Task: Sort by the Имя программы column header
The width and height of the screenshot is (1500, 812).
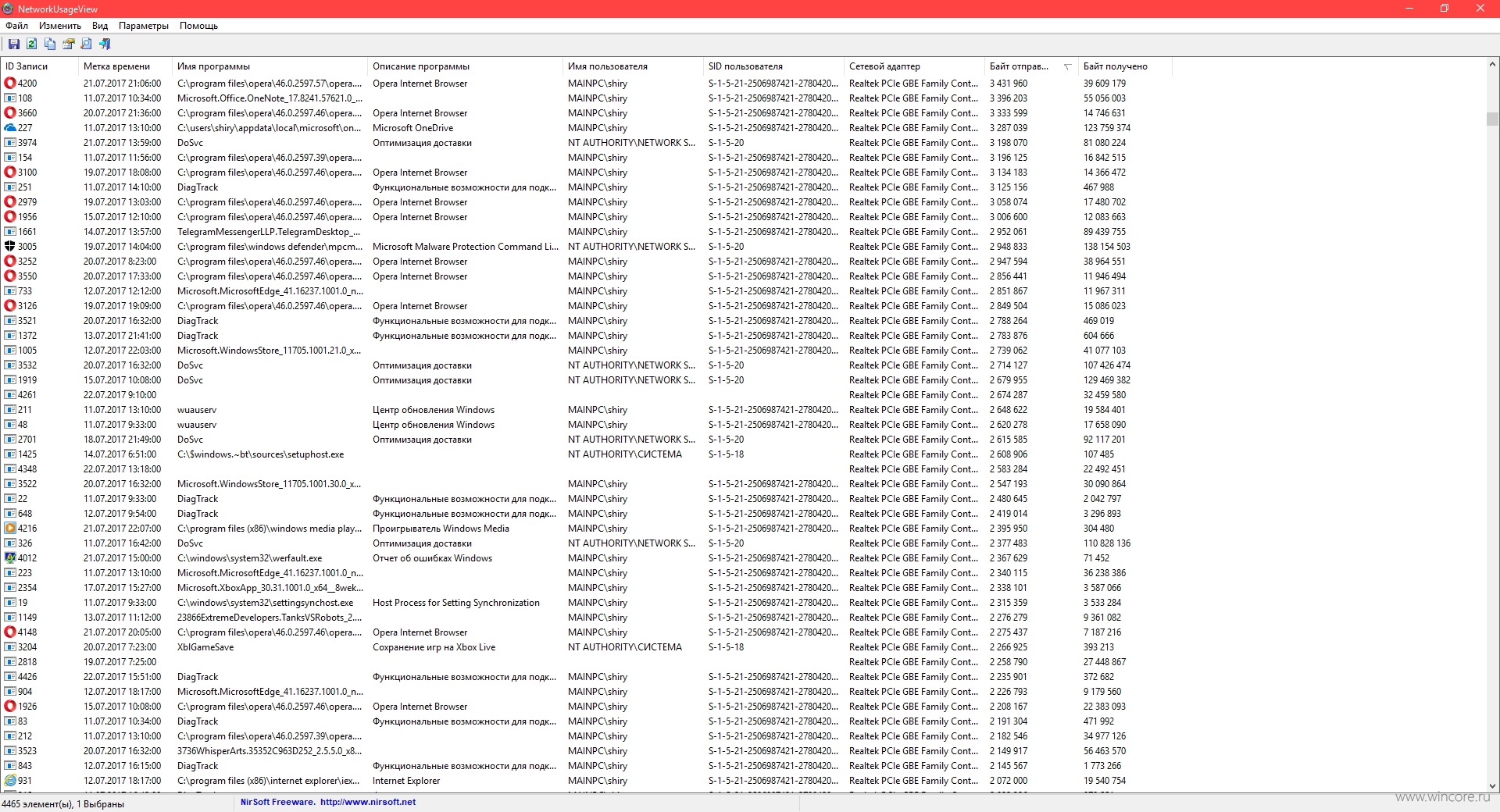Action: pyautogui.click(x=270, y=66)
